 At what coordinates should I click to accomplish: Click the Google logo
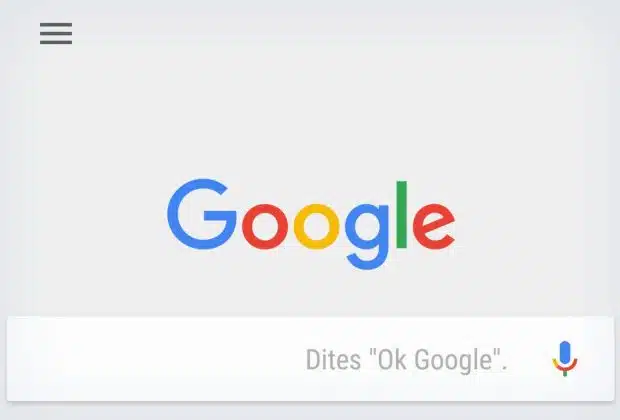tap(311, 224)
